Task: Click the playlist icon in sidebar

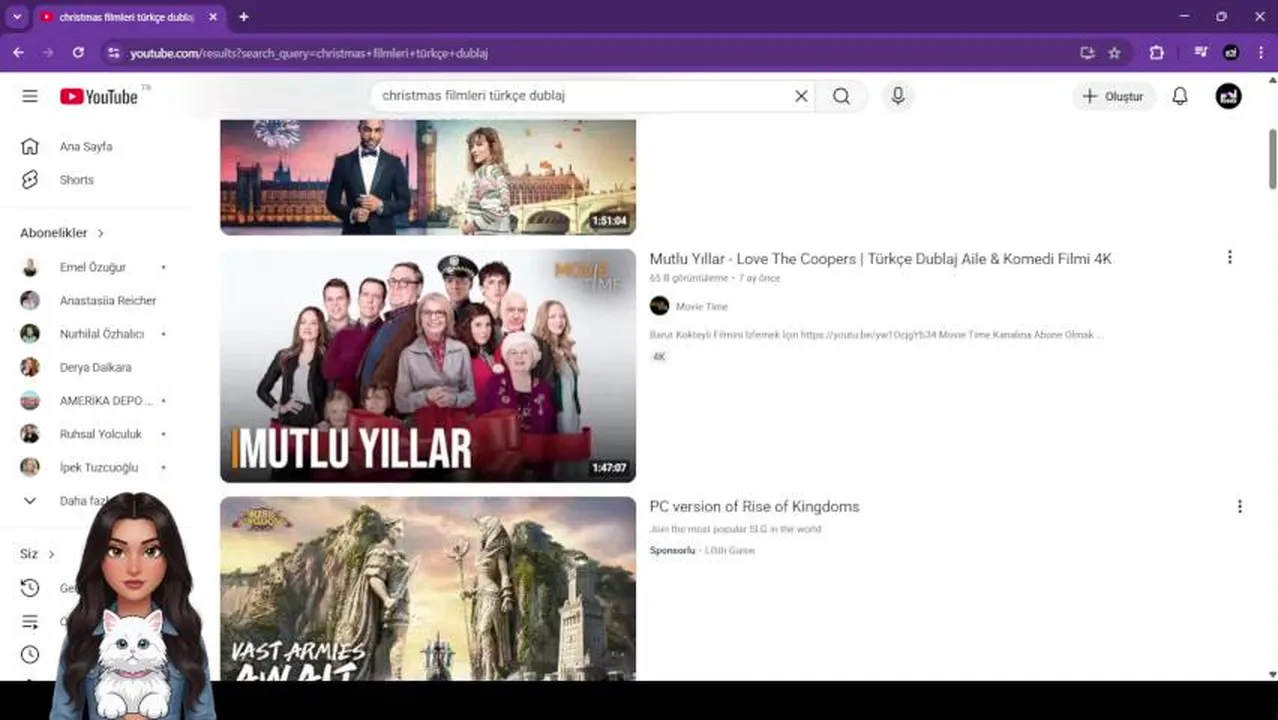Action: pos(30,622)
